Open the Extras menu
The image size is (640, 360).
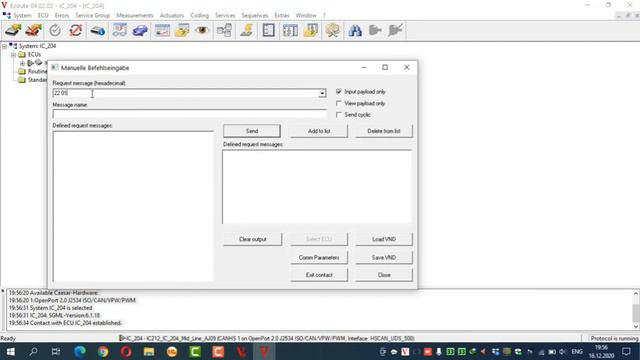pos(282,16)
